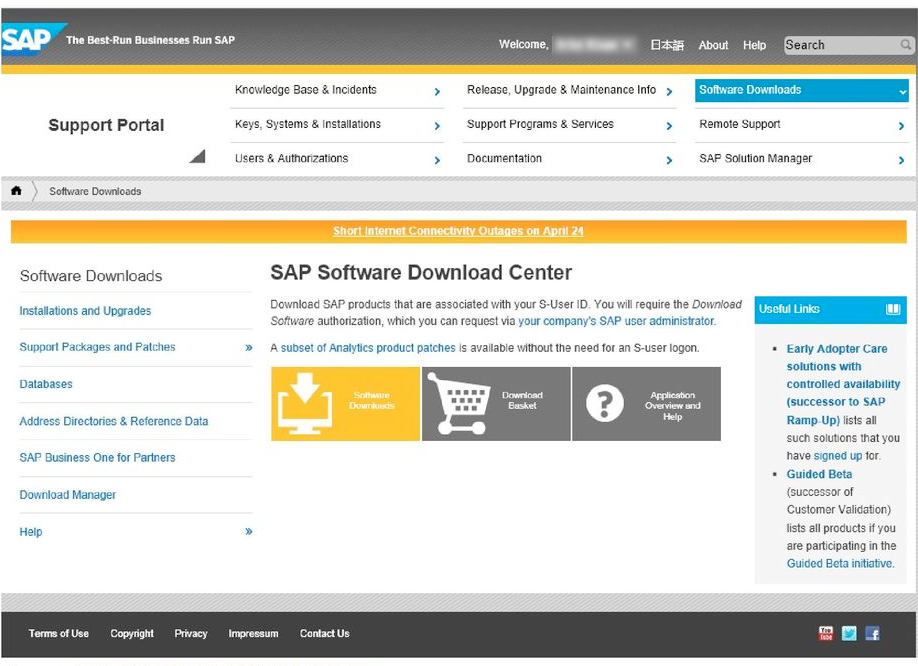Screen dimensions: 918x666
Task: Open the Download Basket cart tile
Action: point(496,404)
